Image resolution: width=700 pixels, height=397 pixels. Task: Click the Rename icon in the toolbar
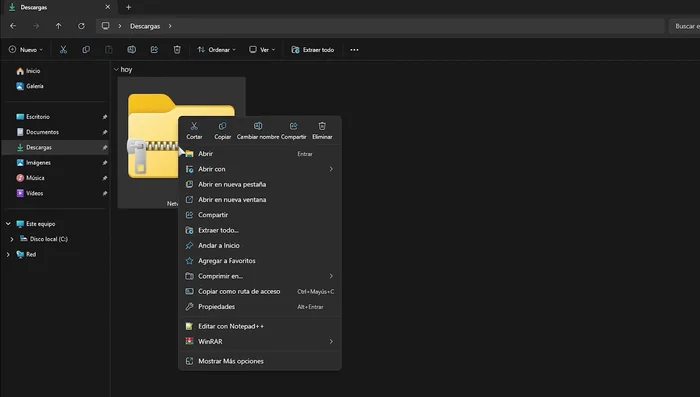(131, 50)
